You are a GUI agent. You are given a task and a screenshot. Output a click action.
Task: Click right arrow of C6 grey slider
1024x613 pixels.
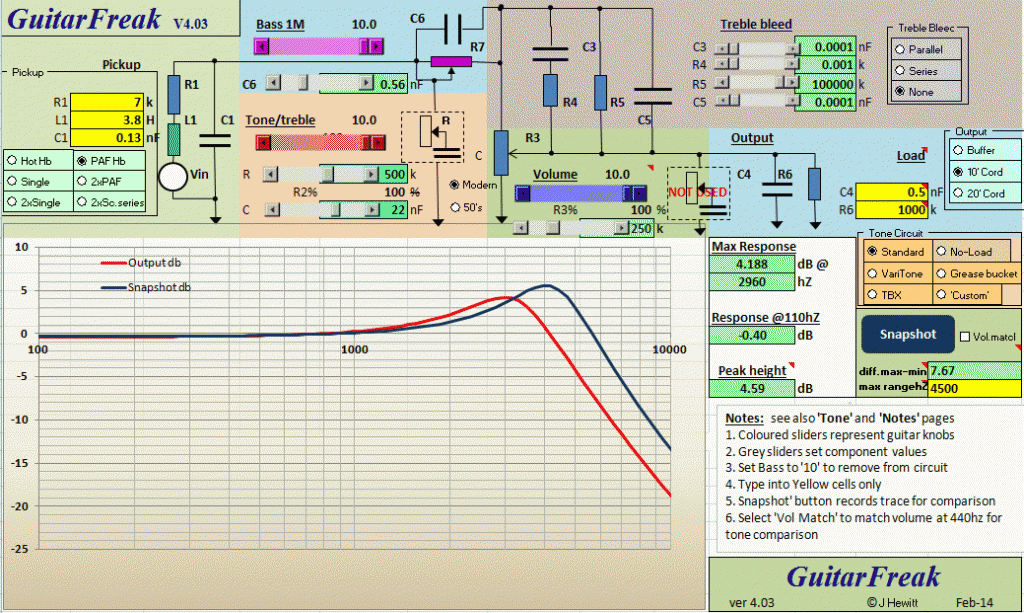pos(366,83)
